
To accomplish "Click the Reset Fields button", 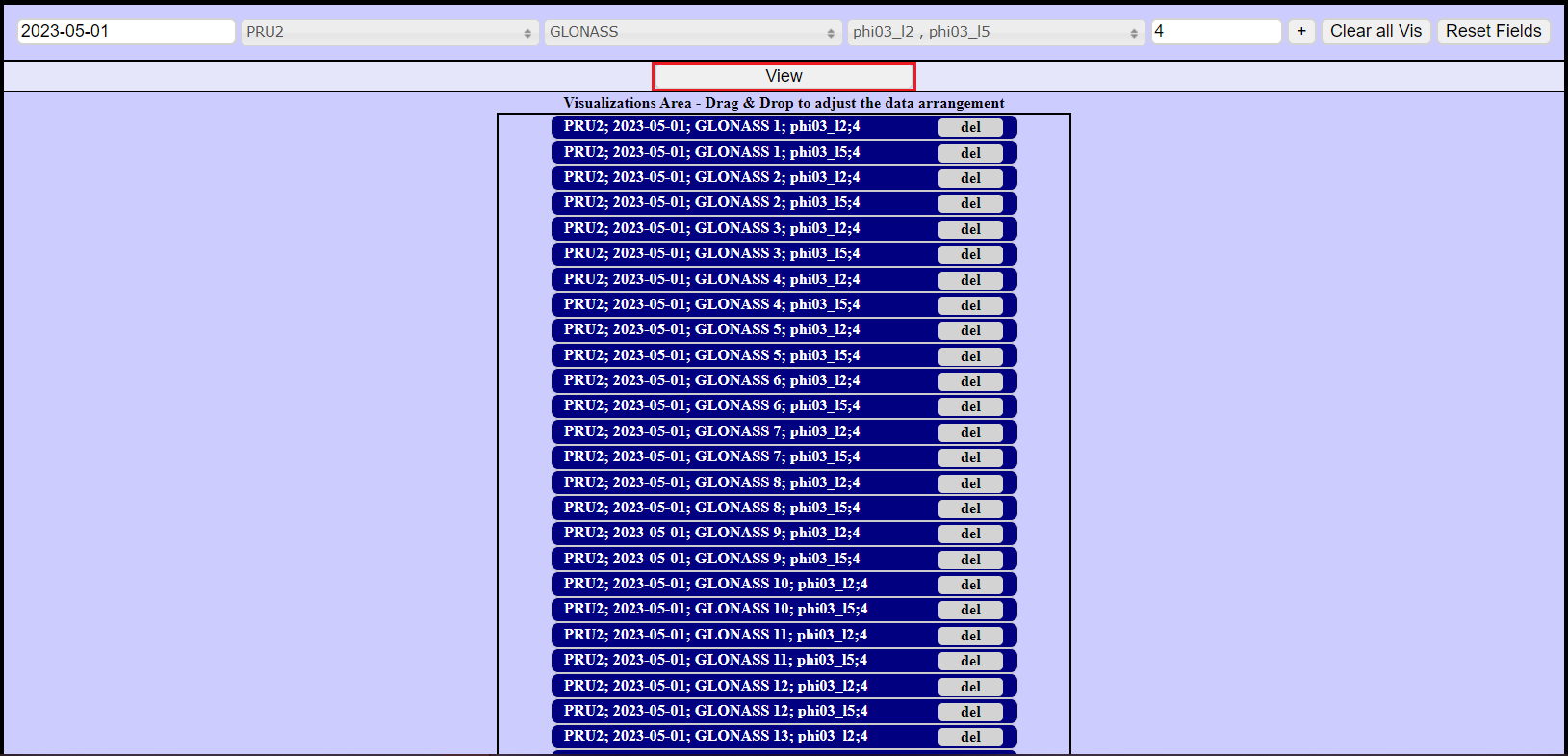I will point(1493,31).
